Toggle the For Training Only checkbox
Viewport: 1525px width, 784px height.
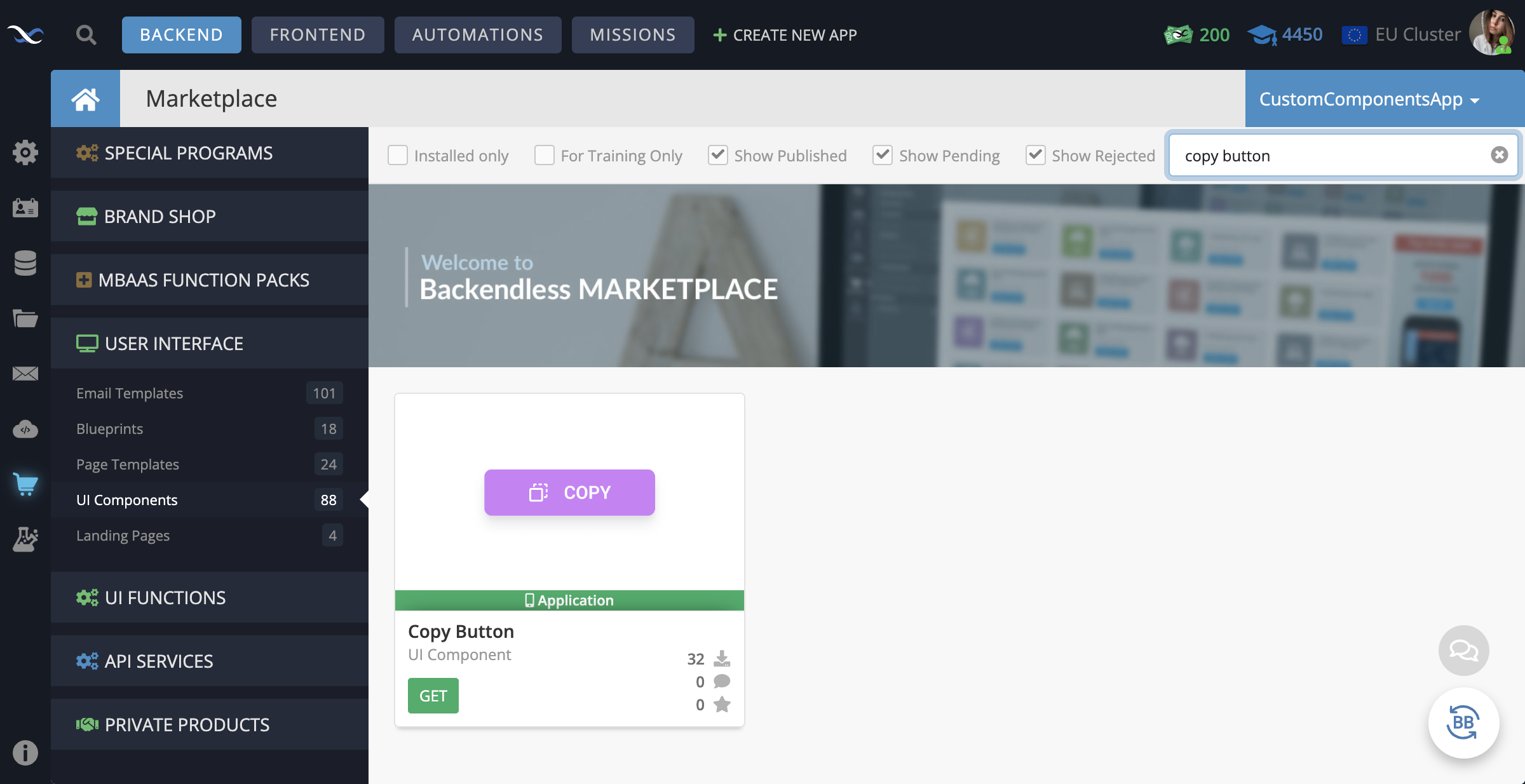(545, 155)
